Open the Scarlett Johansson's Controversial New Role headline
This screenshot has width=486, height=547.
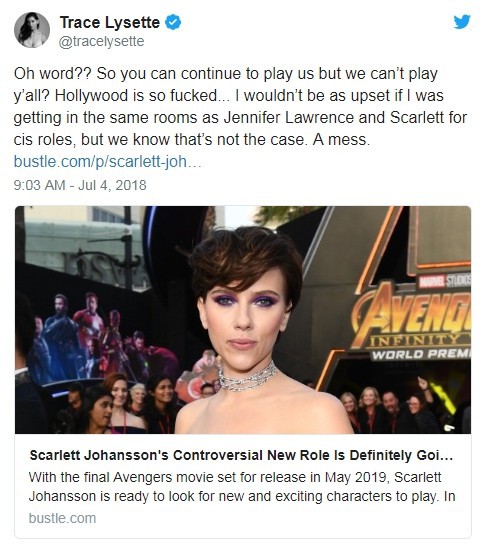(241, 455)
